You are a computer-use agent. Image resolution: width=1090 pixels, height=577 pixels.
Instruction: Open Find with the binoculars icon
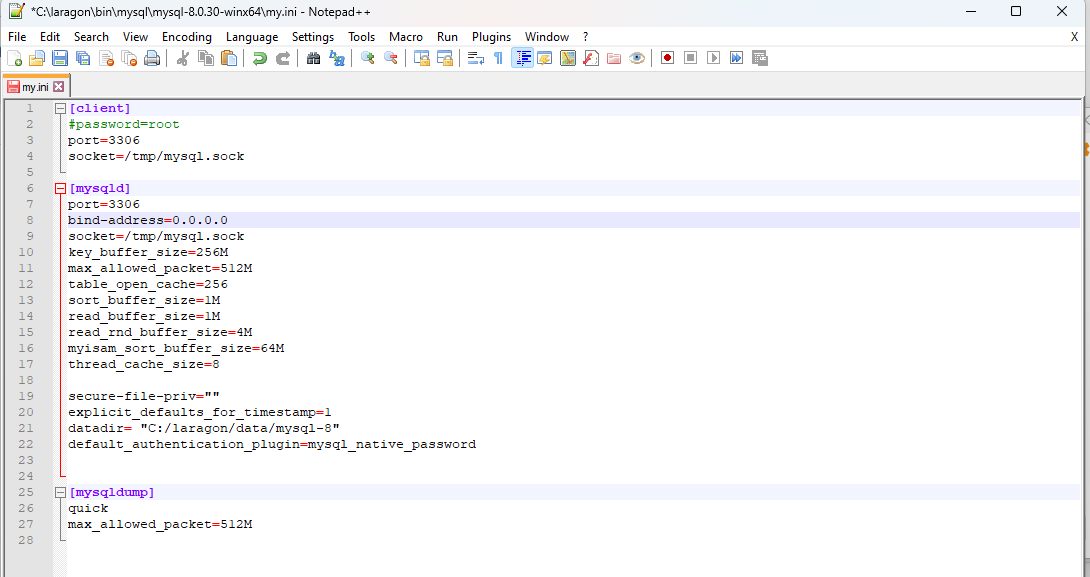click(314, 58)
